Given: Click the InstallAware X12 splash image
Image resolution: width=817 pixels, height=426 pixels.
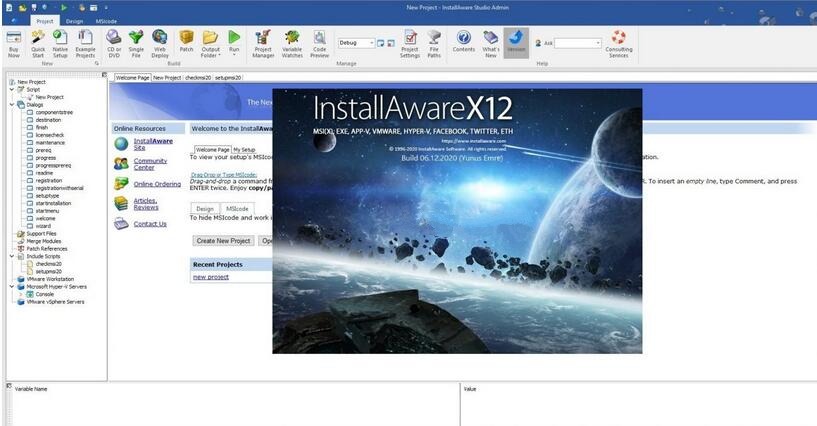Looking at the screenshot, I should click(457, 221).
